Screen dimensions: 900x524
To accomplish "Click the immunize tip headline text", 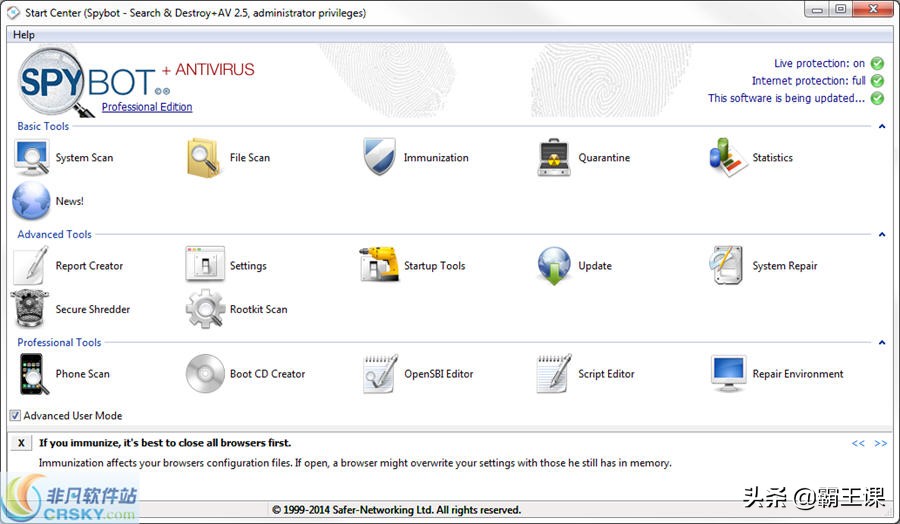I will 165,443.
